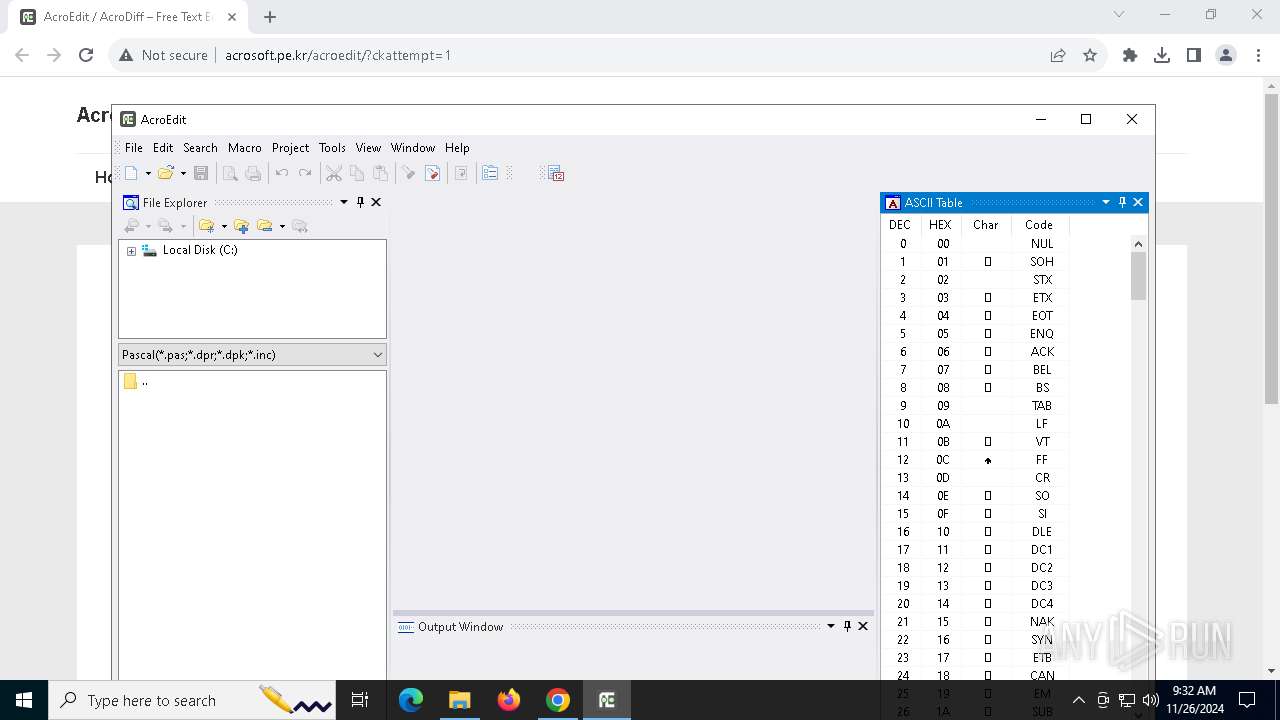Pin the File Explorer panel
Screen dimensions: 1280x720
(361, 202)
